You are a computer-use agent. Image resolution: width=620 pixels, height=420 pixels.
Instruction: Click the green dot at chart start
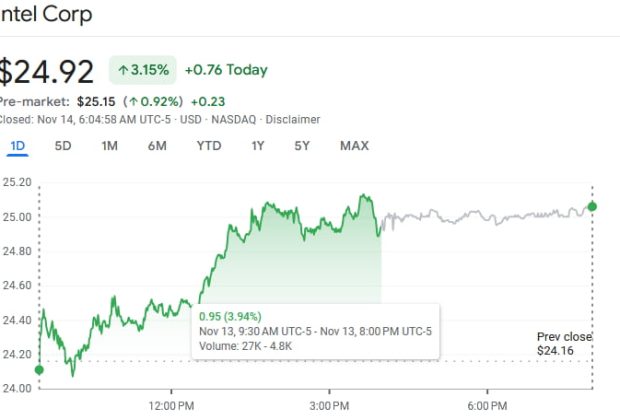(x=39, y=370)
